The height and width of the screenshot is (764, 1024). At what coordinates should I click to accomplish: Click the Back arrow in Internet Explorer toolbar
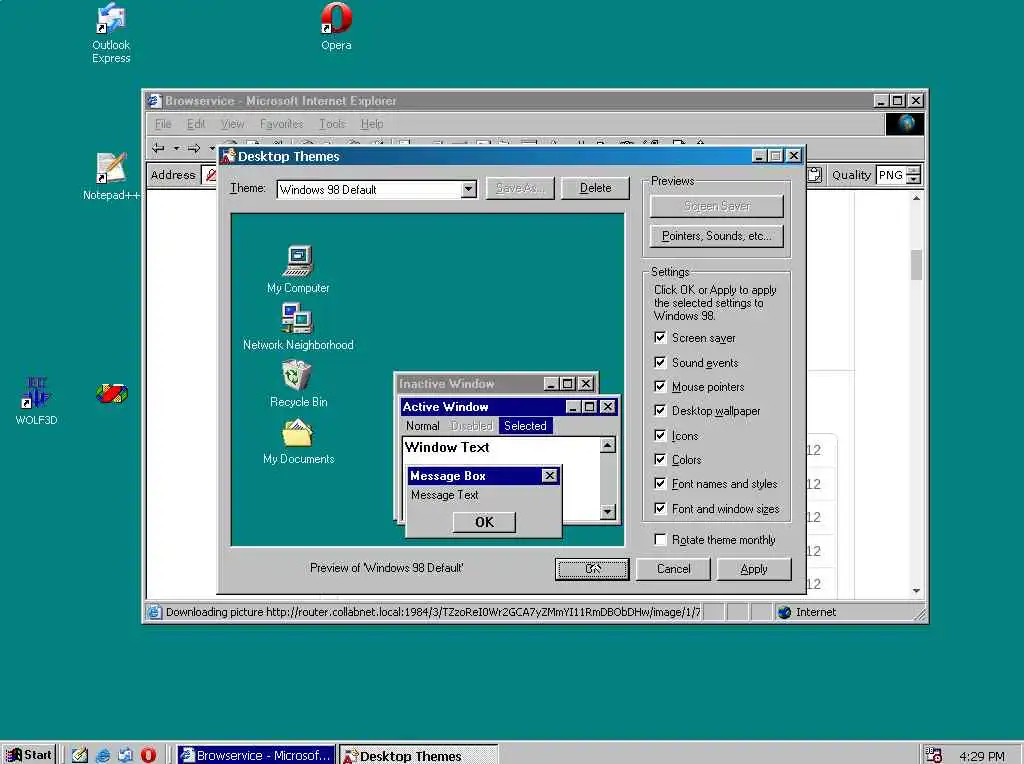158,148
